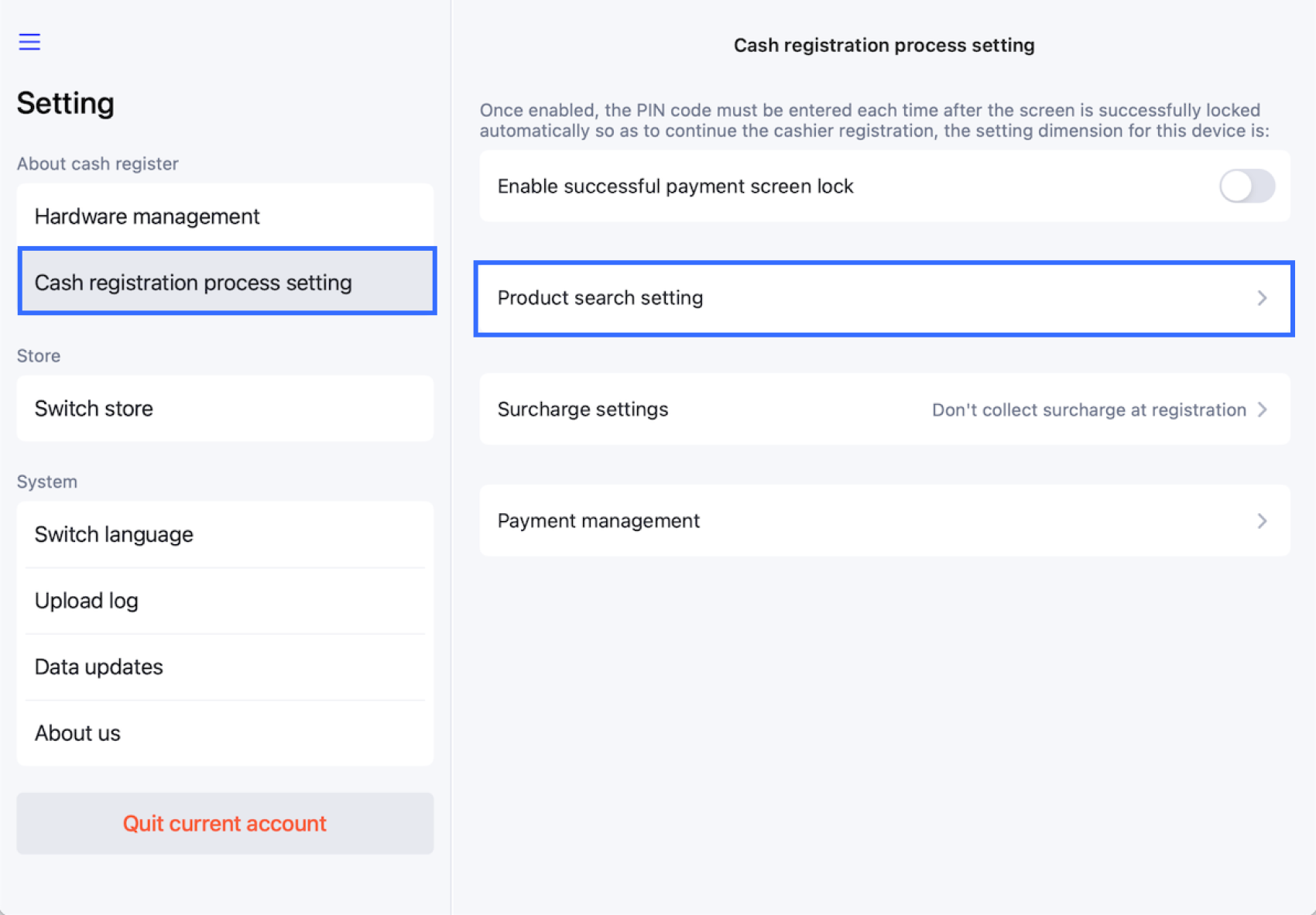Expand Surcharge settings via its chevron
Image resolution: width=1316 pixels, height=915 pixels.
pos(1263,410)
